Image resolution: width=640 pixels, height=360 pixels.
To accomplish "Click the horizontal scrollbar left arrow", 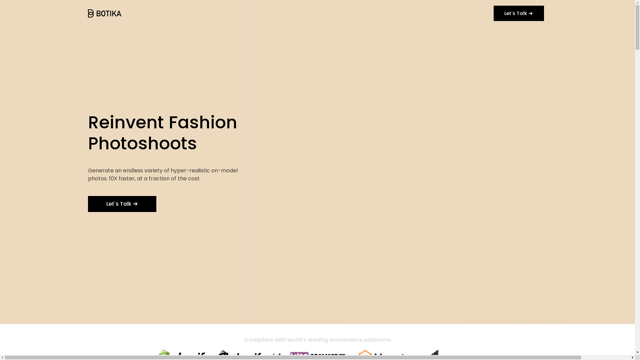I will 2,358.
